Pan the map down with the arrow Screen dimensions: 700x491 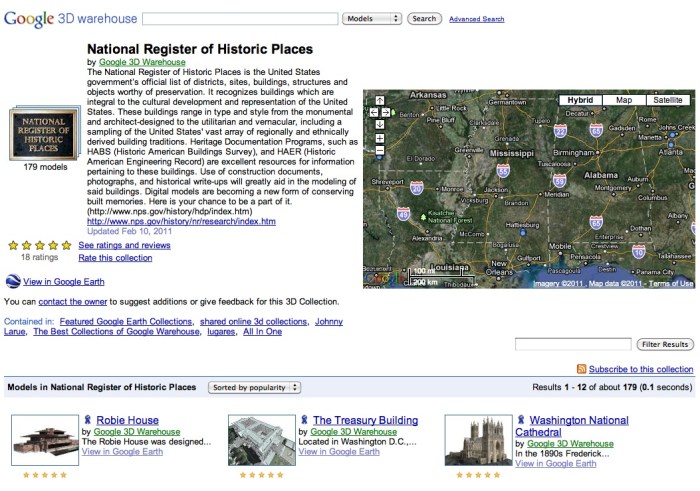pos(380,123)
